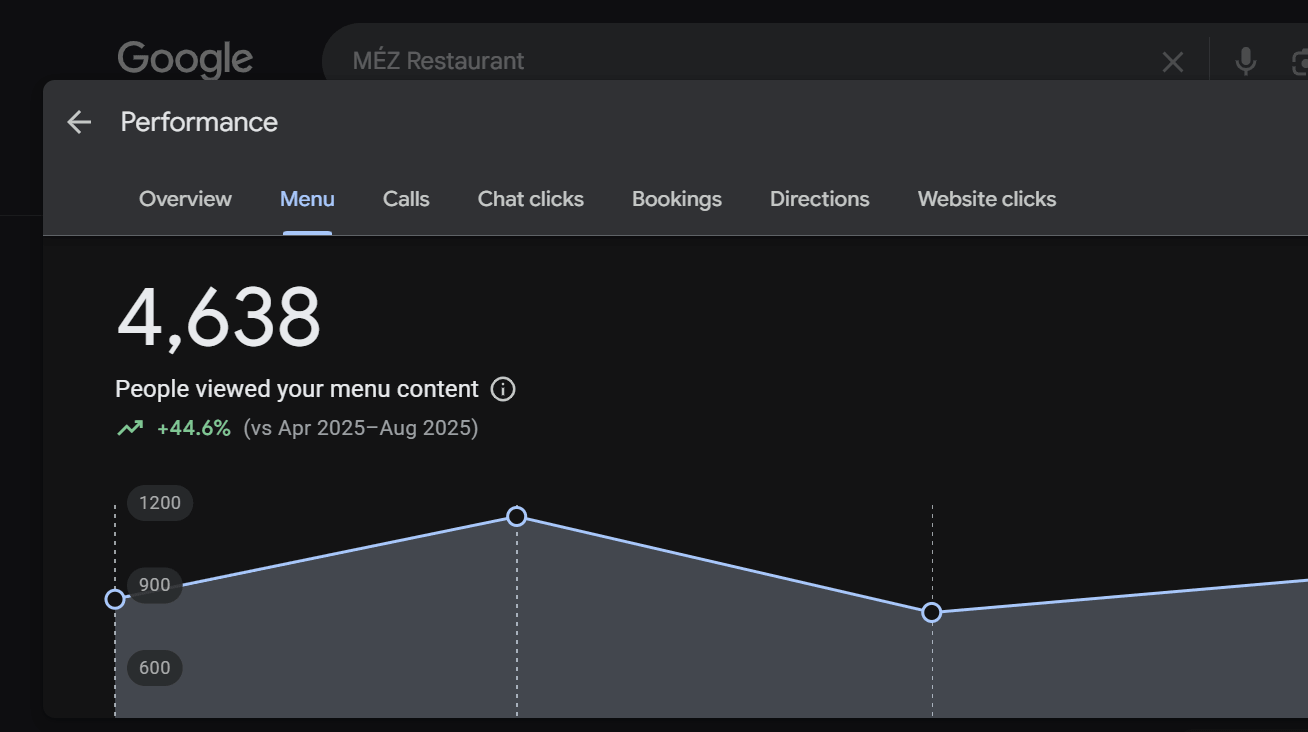Select the peak chart data point
The height and width of the screenshot is (732, 1308).
coord(517,516)
